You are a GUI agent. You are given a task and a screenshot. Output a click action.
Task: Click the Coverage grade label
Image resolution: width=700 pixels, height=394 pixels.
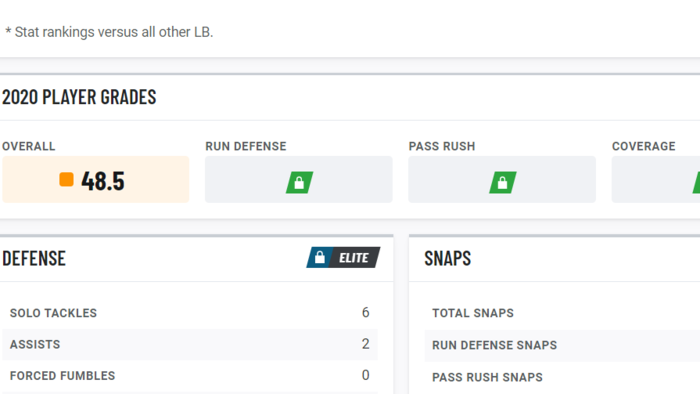(644, 146)
